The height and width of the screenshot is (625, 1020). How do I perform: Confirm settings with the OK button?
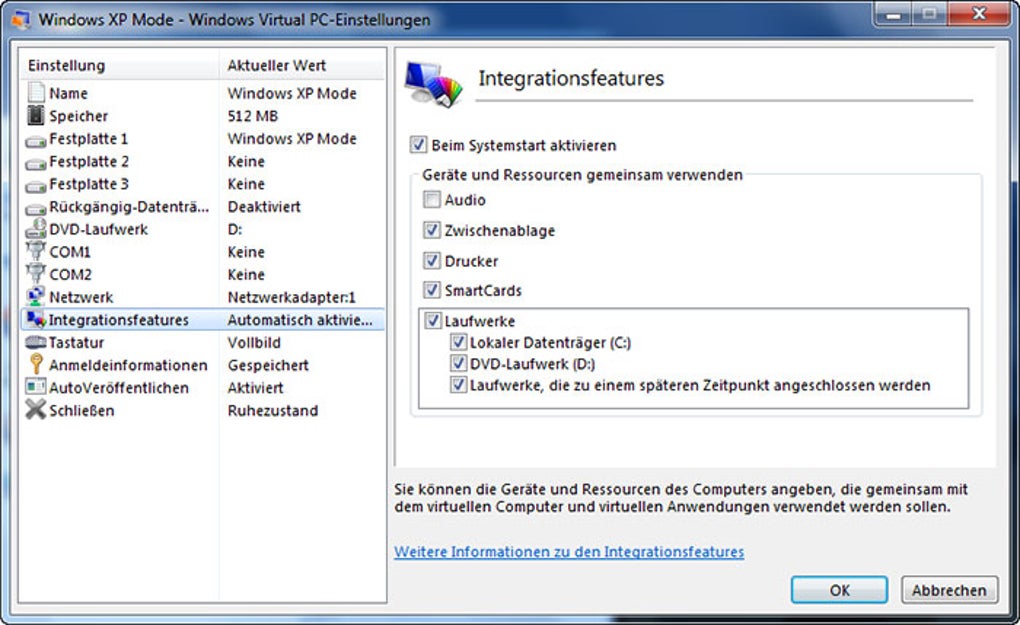[x=839, y=590]
